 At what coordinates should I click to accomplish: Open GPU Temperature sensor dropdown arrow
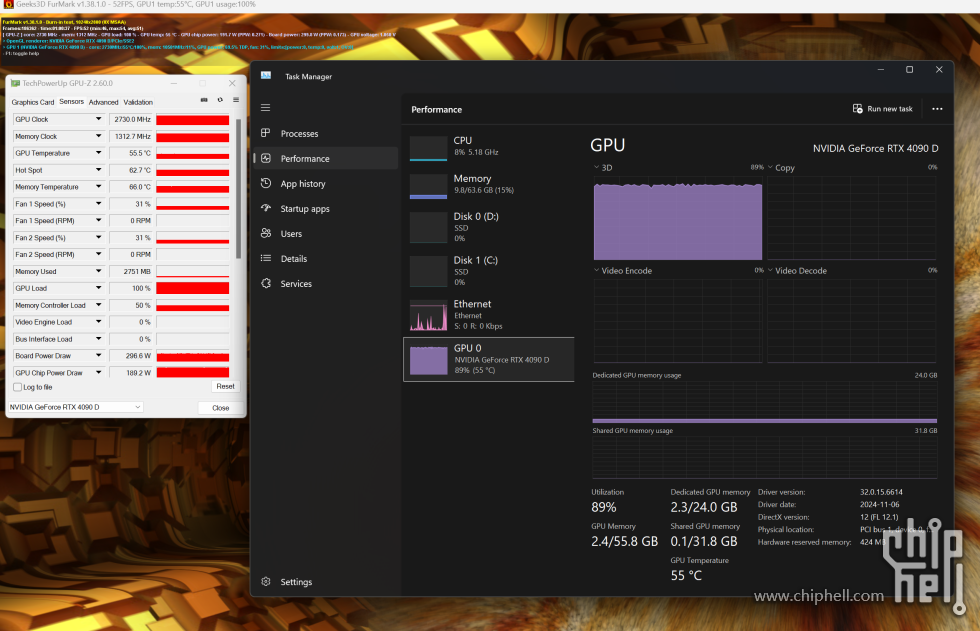98,152
